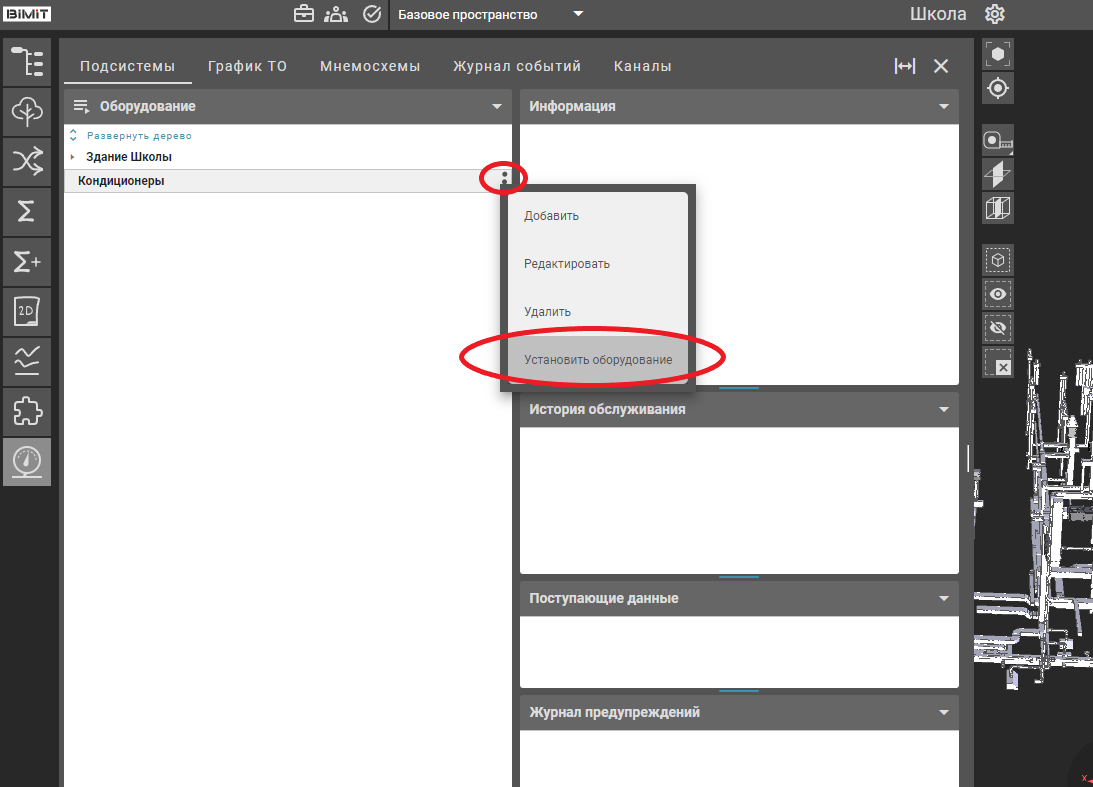The width and height of the screenshot is (1093, 787).
Task: Select the tape measure tool
Action: pos(997,141)
